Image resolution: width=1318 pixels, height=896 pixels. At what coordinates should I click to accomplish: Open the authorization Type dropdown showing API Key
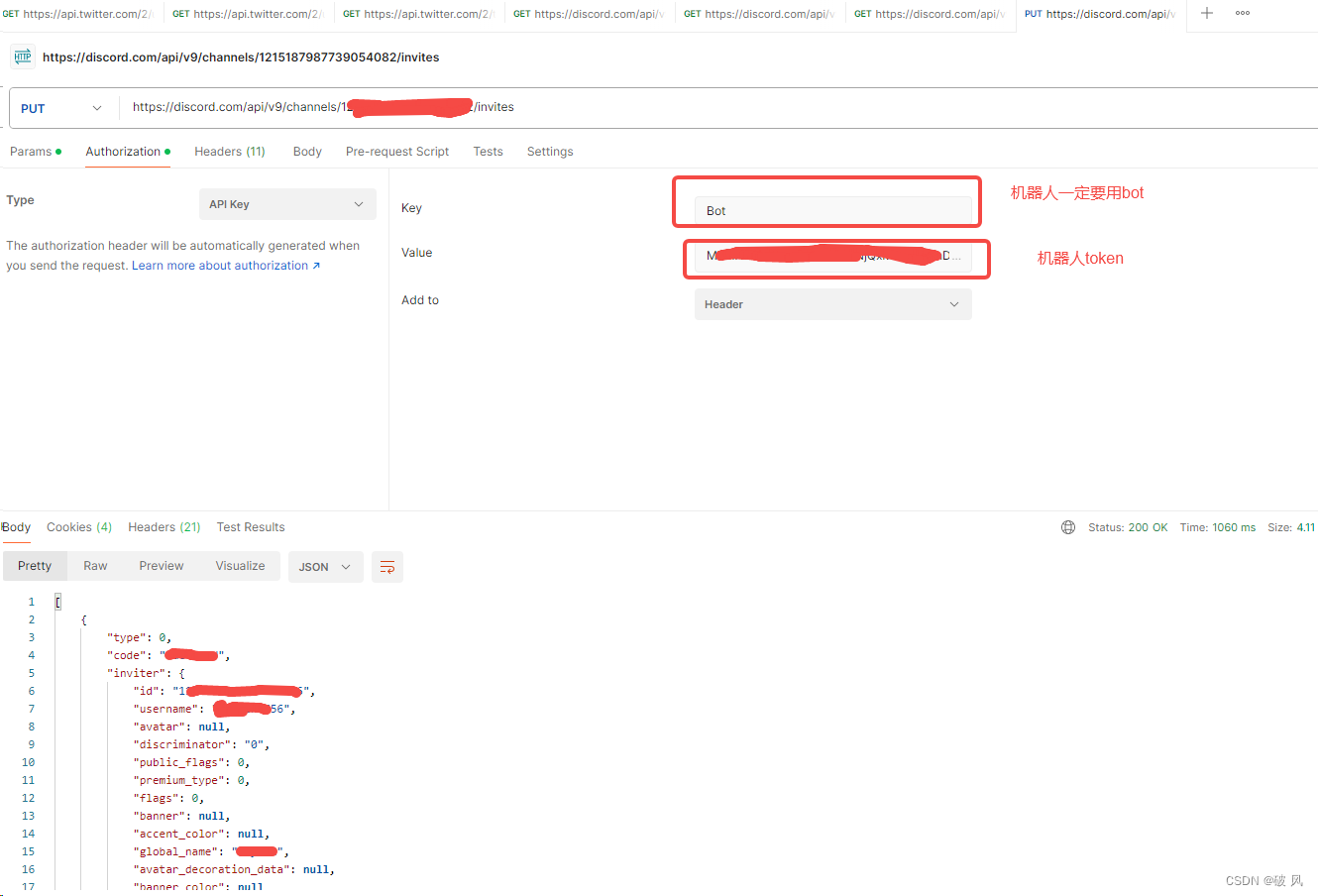pyautogui.click(x=287, y=204)
